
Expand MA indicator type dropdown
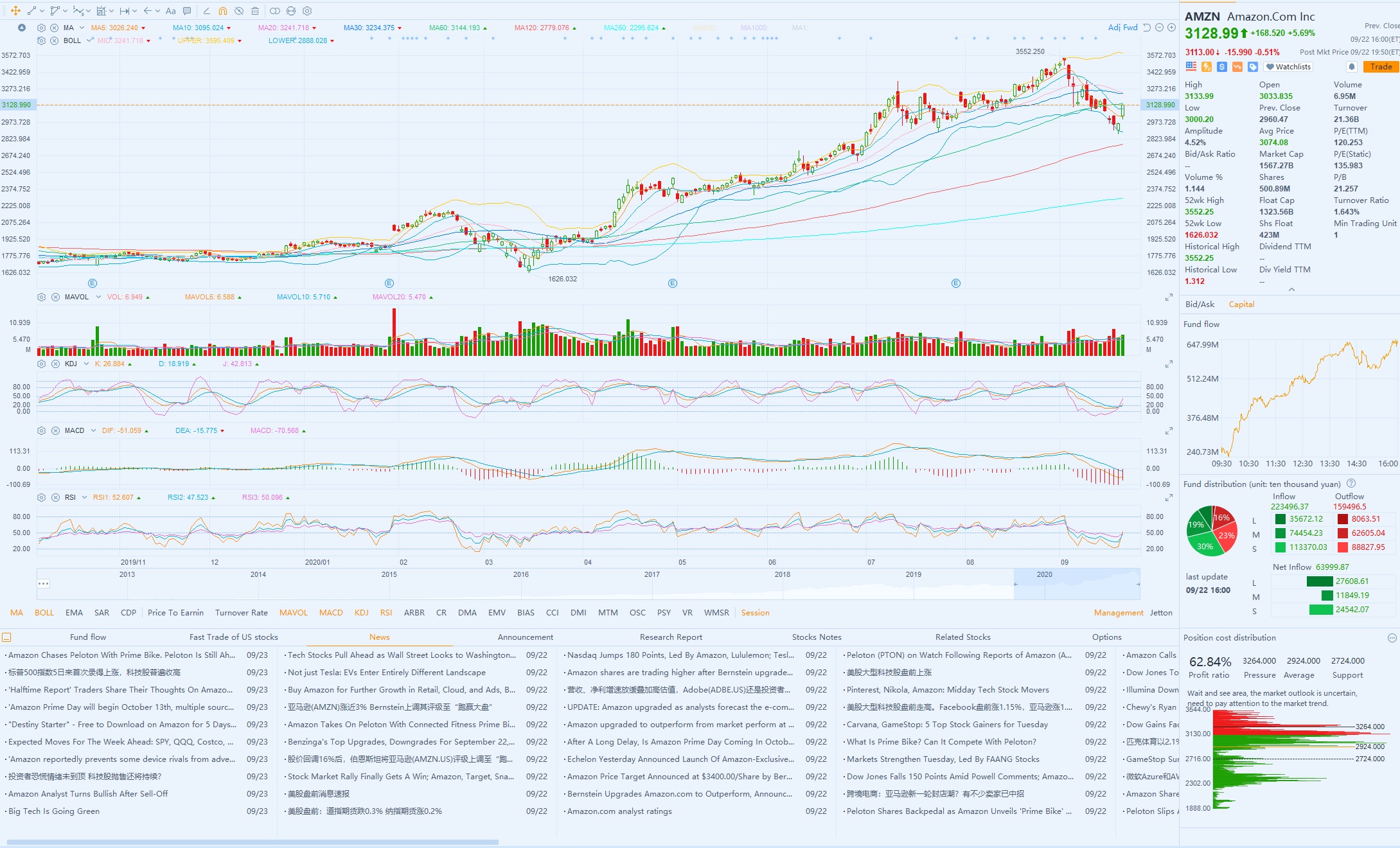[x=81, y=28]
